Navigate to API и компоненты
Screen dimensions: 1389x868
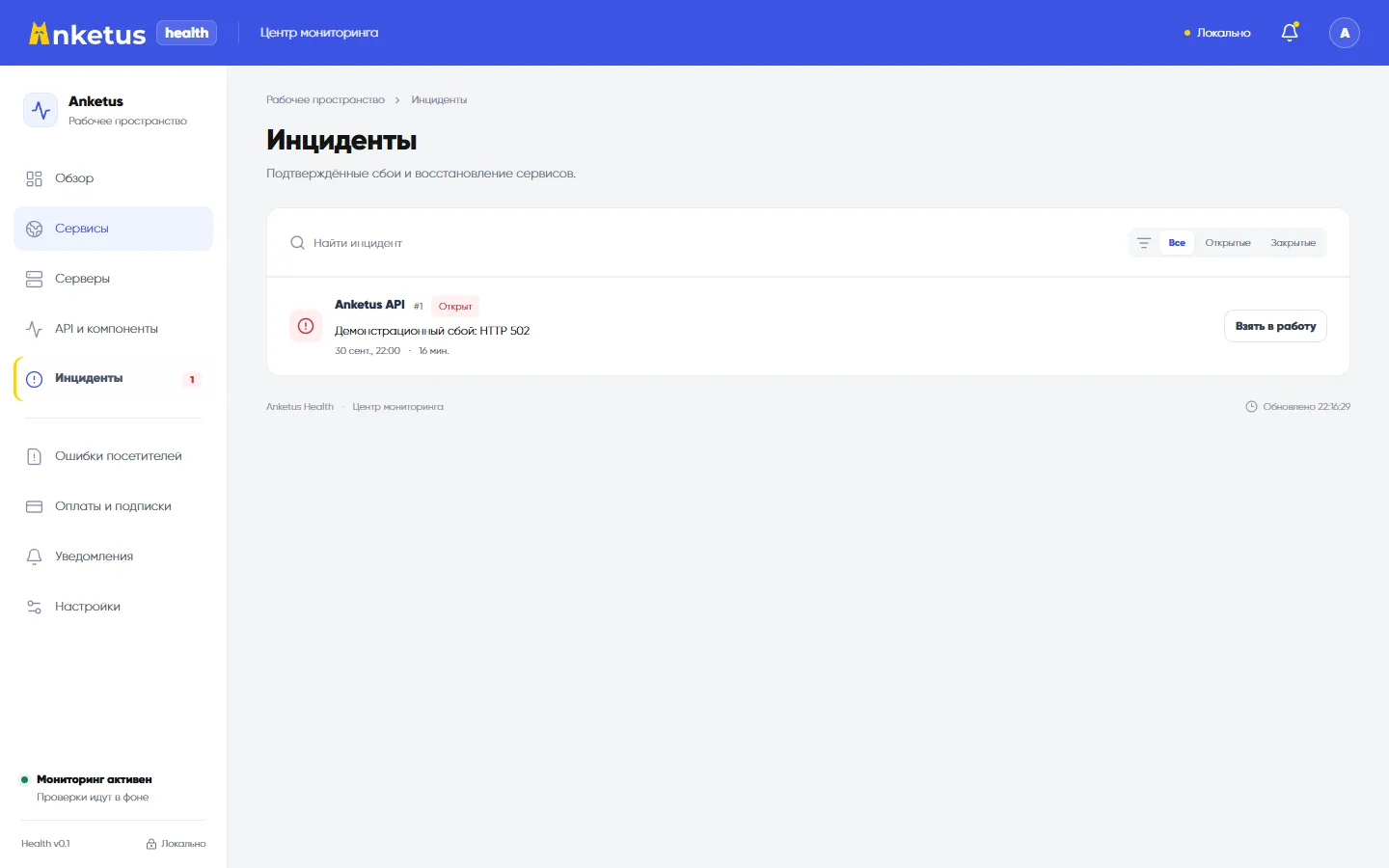coord(113,329)
